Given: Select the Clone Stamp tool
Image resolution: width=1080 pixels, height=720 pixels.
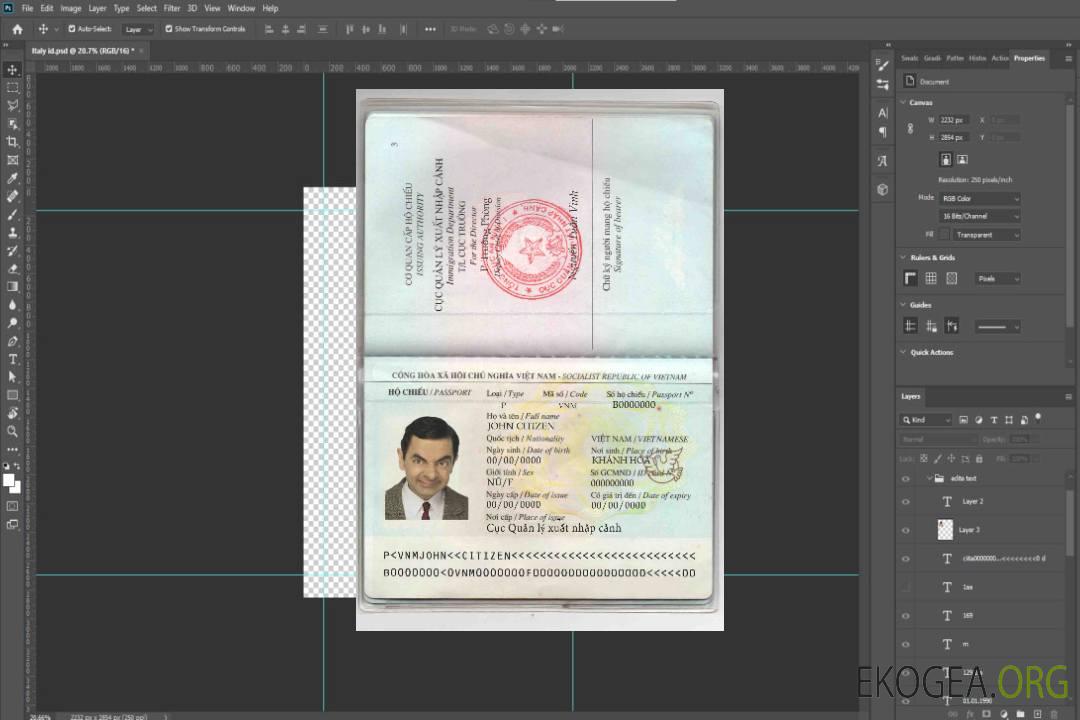Looking at the screenshot, I should click(12, 233).
